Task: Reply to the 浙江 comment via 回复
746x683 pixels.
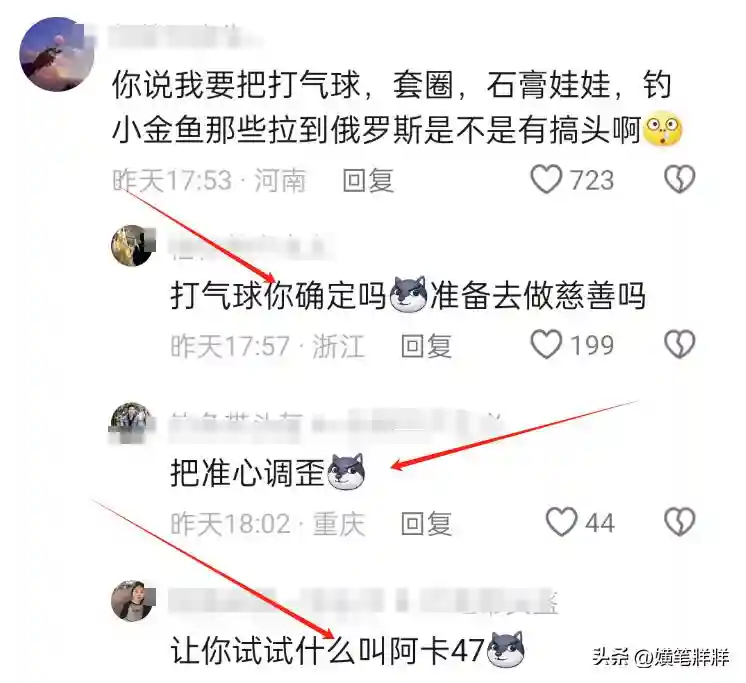Action: [426, 345]
